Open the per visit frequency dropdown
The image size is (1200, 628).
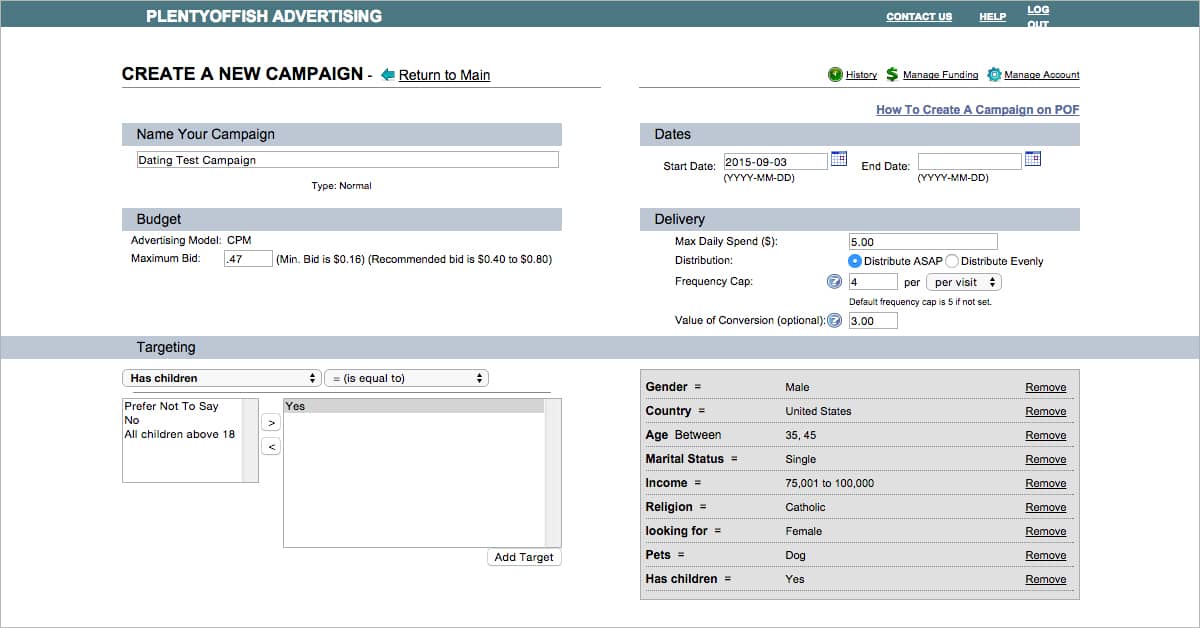963,282
